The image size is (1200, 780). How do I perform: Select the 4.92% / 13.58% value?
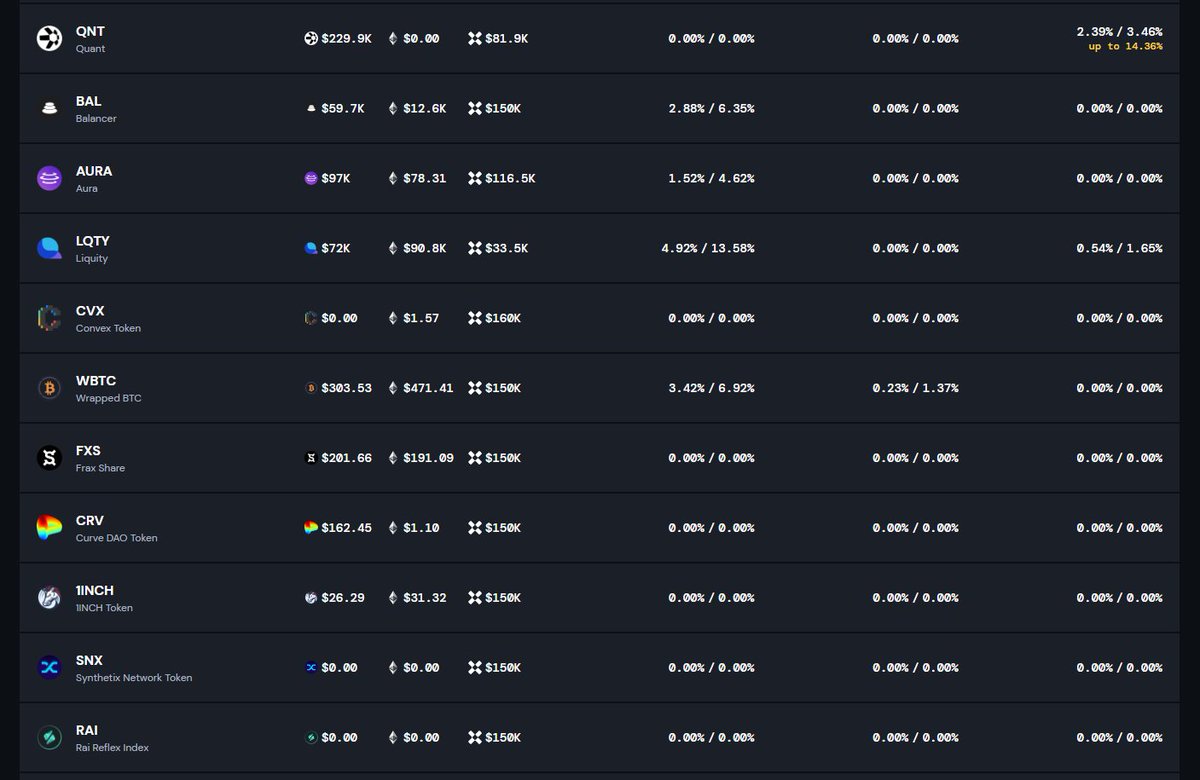(x=708, y=249)
